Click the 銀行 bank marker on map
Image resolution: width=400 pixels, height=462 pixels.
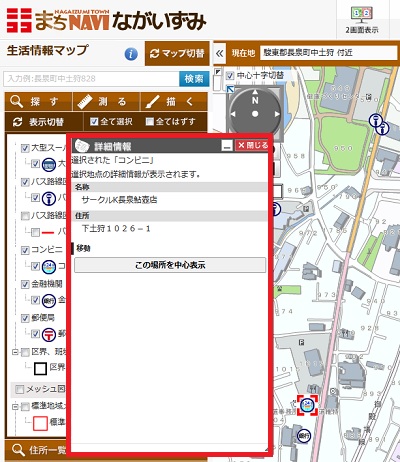tap(304, 435)
